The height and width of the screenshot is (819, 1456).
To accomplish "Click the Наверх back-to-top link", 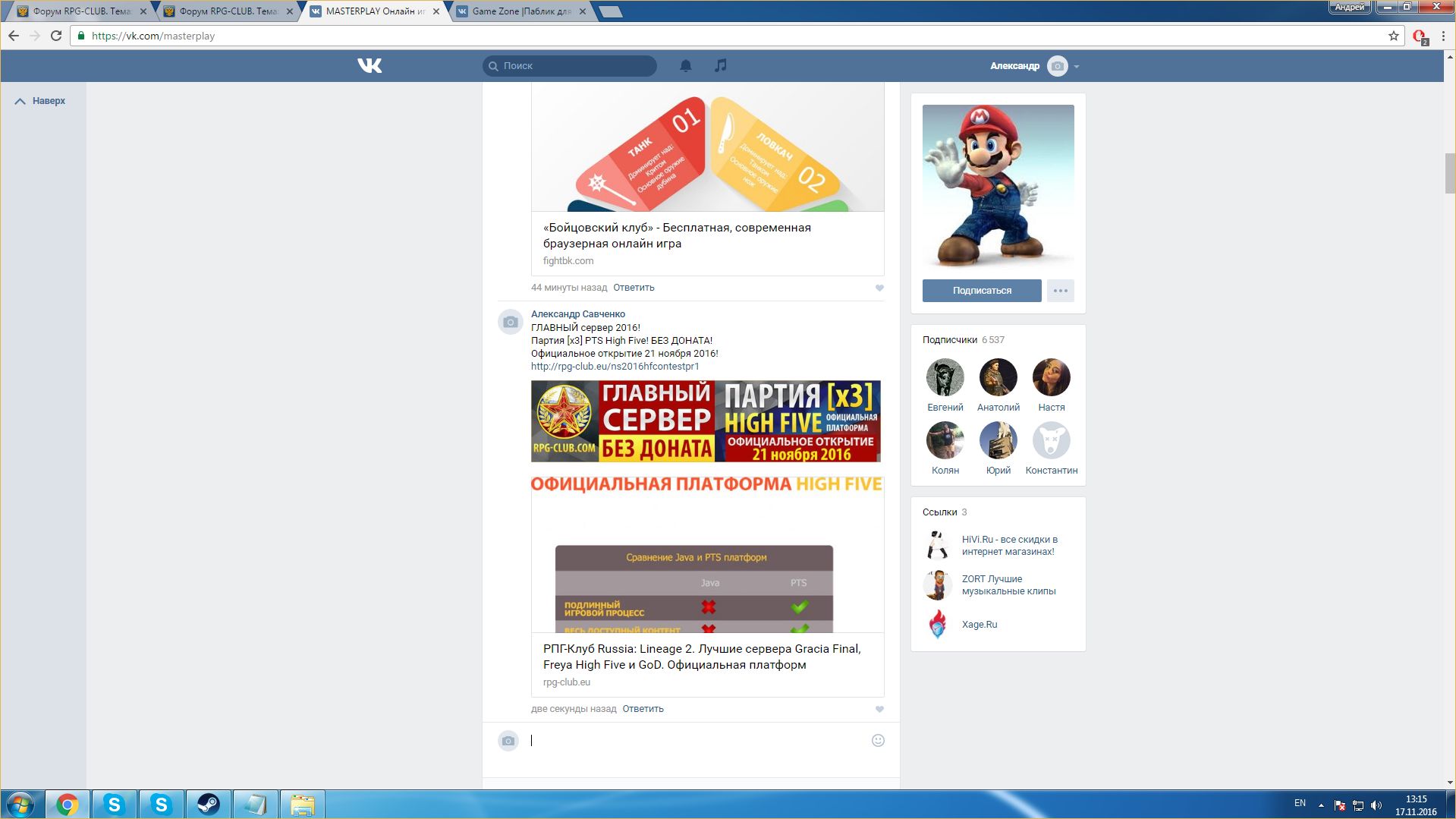I will click(40, 101).
